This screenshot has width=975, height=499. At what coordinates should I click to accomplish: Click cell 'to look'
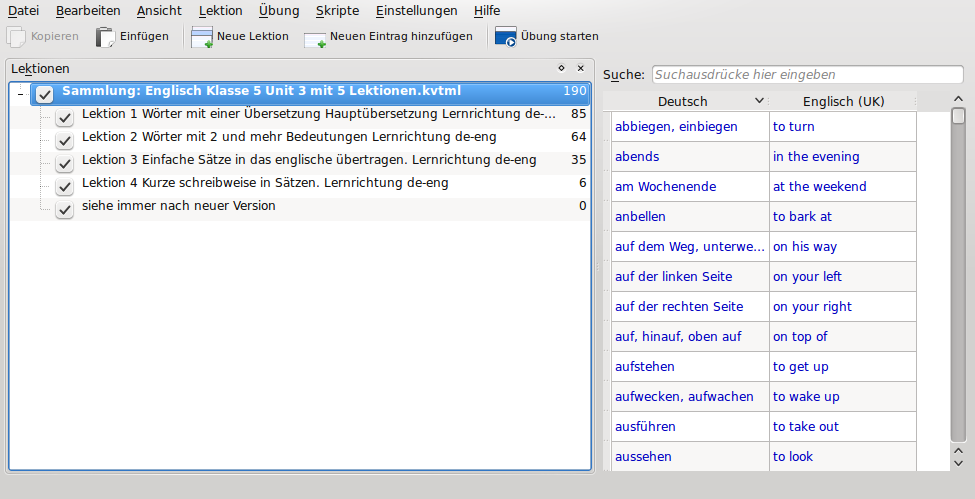click(843, 456)
